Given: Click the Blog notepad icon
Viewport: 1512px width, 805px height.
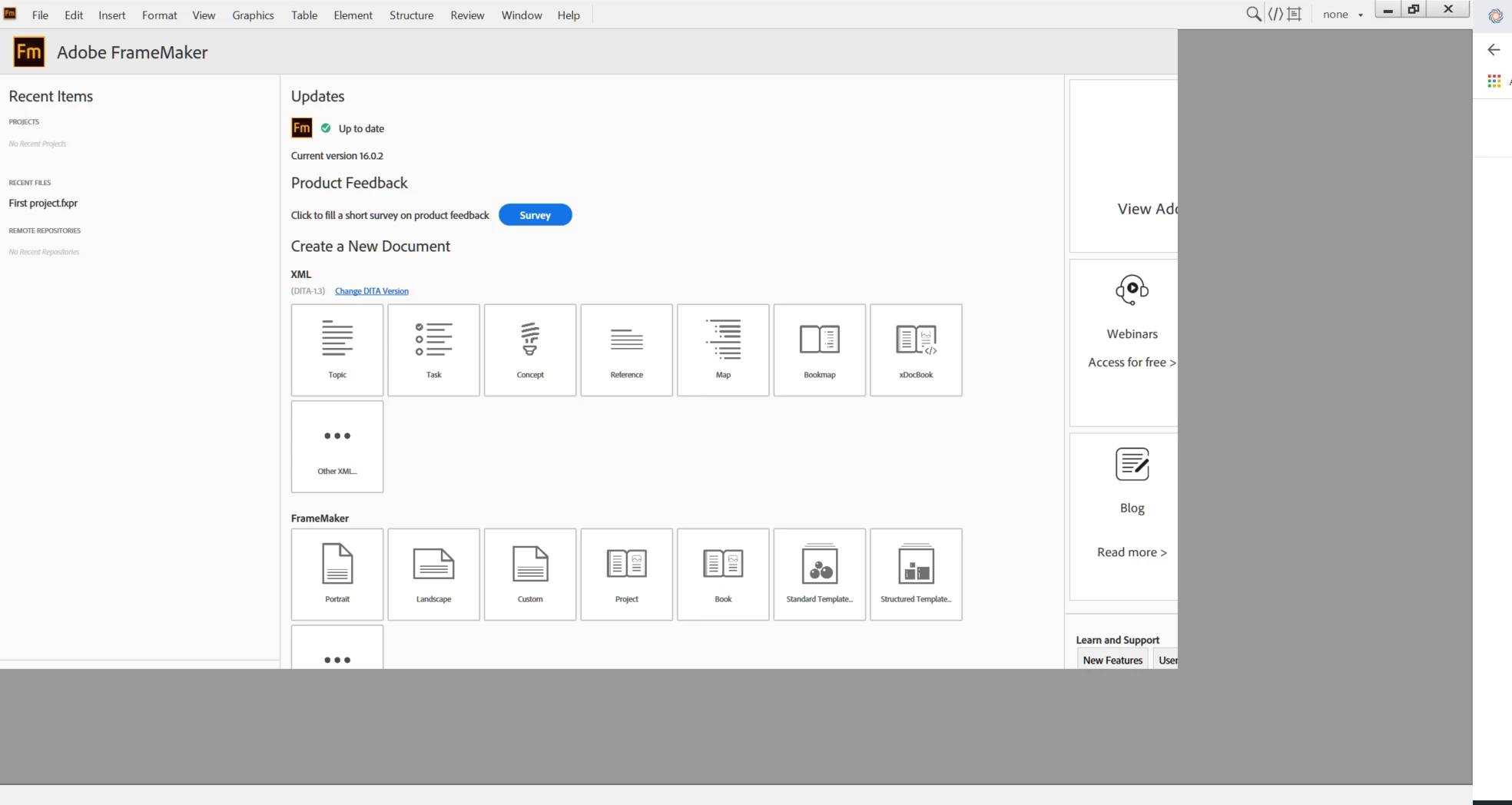Looking at the screenshot, I should [x=1132, y=464].
